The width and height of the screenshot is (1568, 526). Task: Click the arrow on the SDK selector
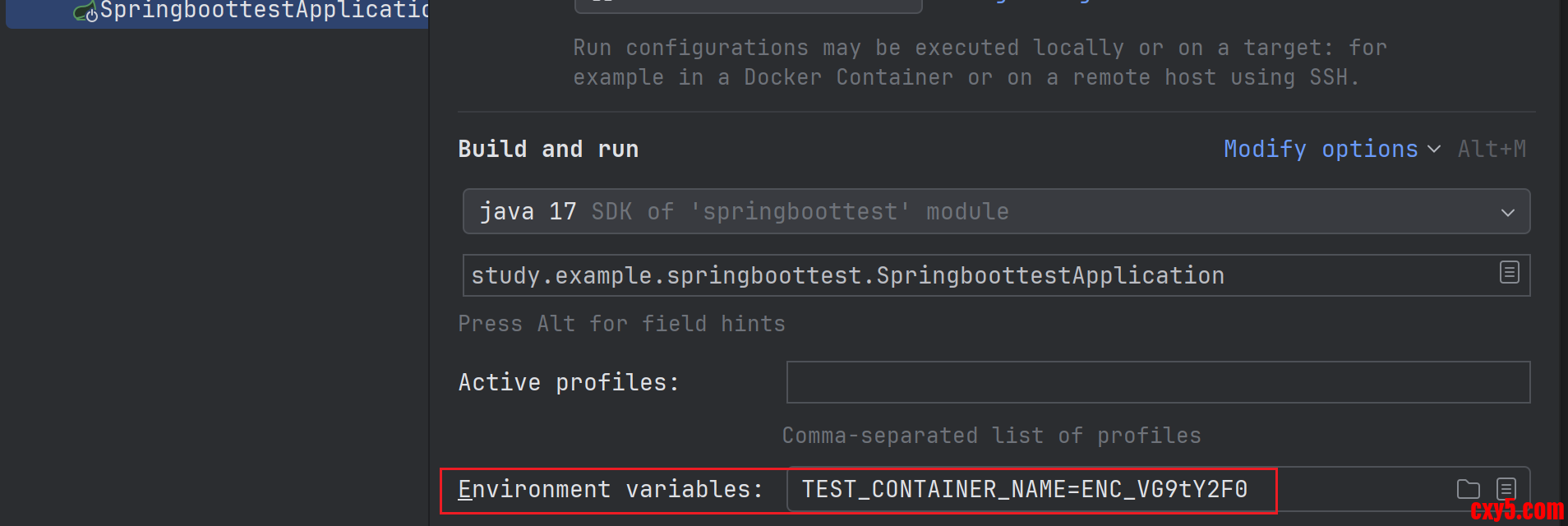(1507, 213)
